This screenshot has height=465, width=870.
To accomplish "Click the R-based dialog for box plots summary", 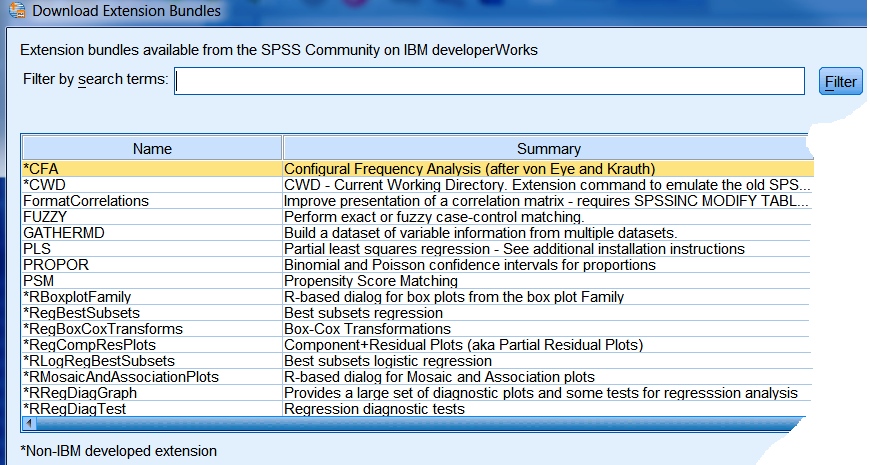I will 454,297.
